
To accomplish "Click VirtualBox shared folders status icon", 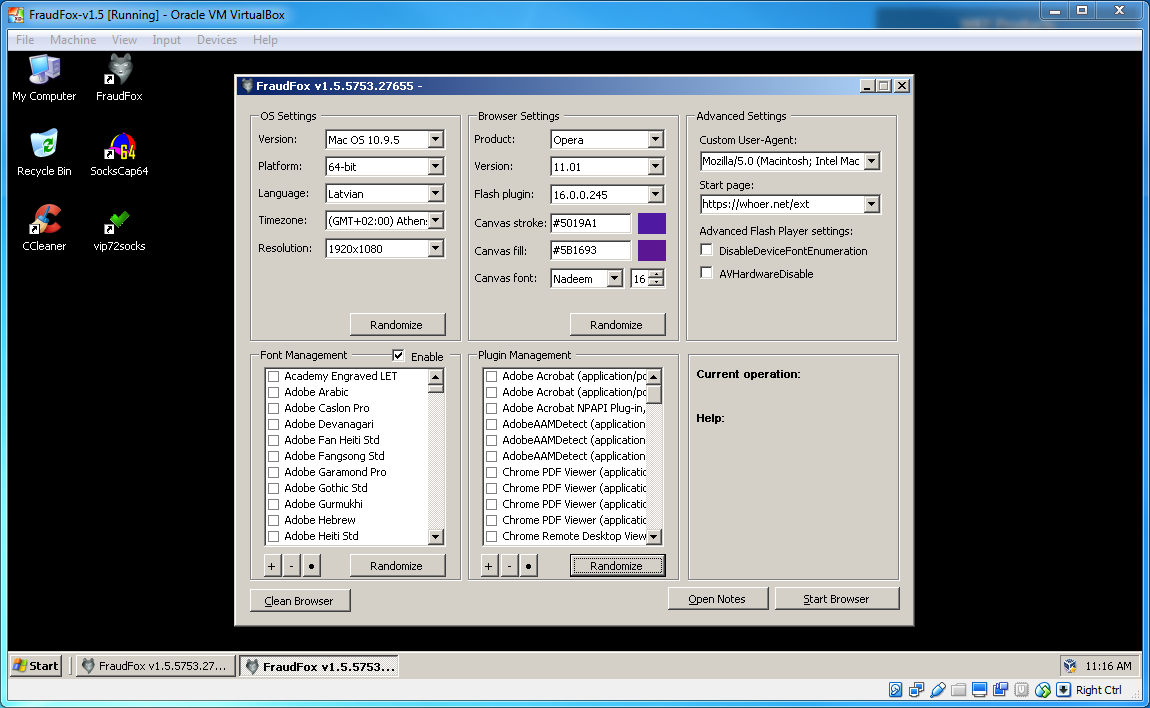I will (958, 690).
